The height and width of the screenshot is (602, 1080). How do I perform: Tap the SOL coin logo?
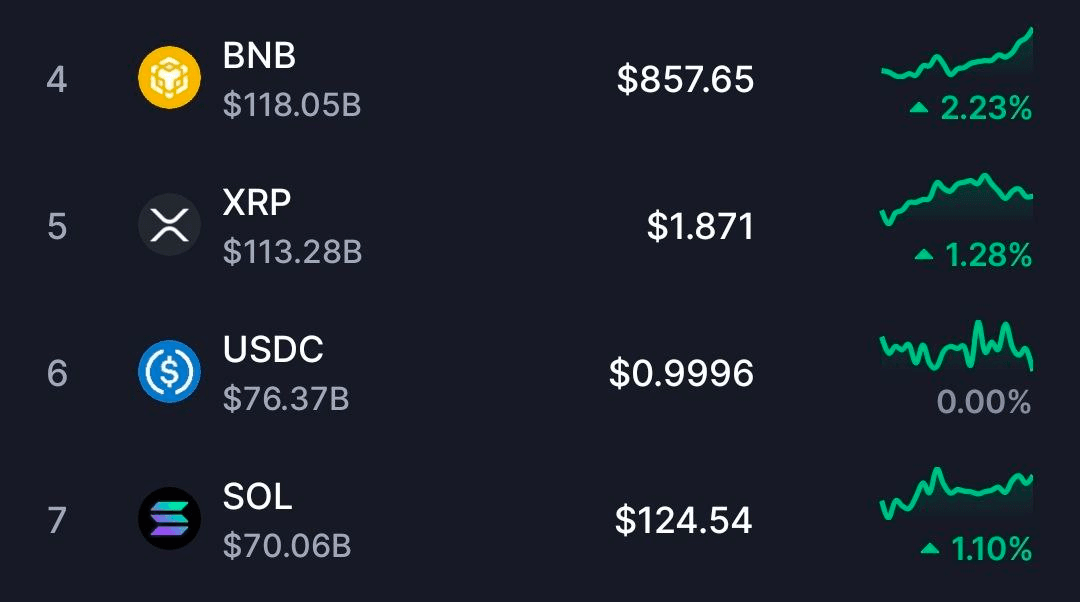tap(169, 519)
